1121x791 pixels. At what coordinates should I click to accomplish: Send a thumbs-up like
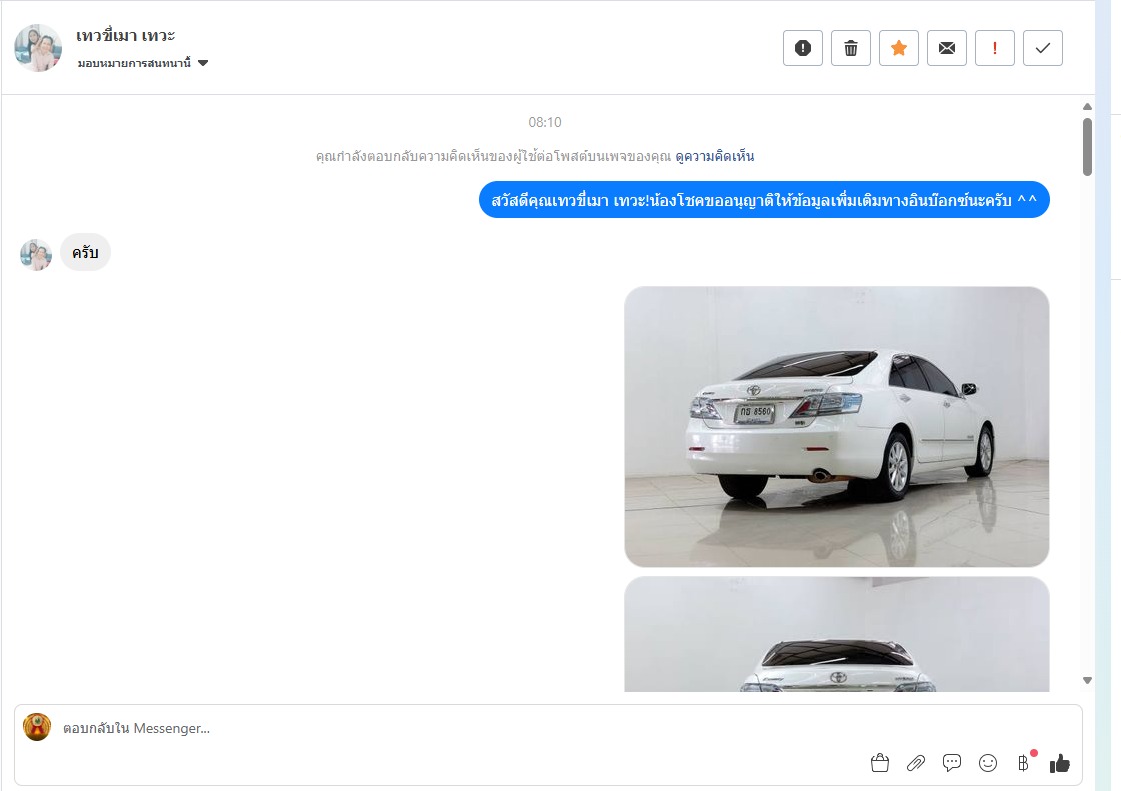pos(1060,763)
